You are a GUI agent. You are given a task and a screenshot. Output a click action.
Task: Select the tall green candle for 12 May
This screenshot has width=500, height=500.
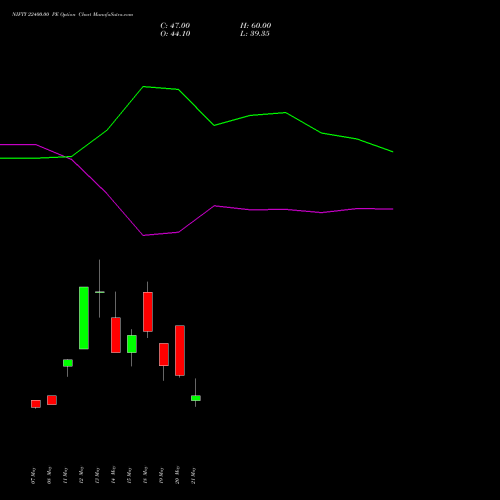point(84,318)
